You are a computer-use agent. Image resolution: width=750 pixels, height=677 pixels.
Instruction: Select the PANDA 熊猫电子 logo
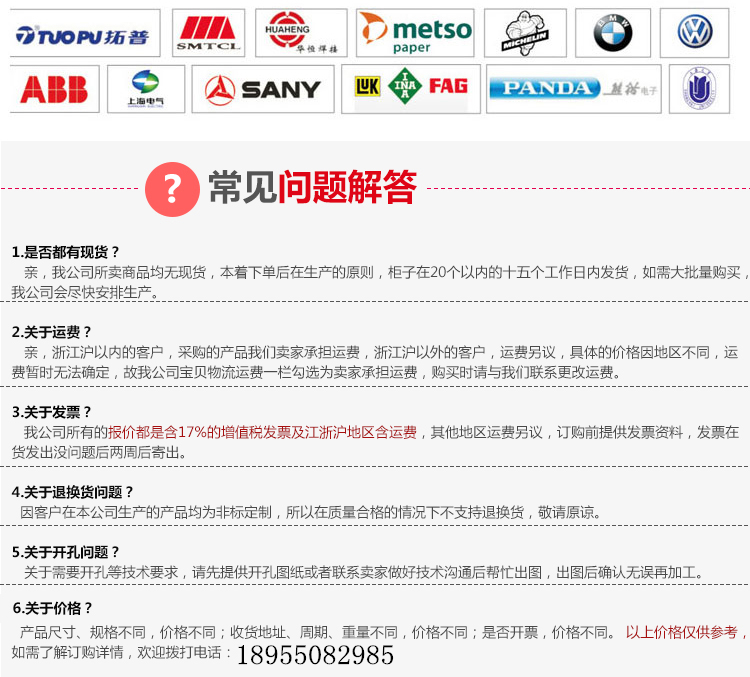click(574, 89)
